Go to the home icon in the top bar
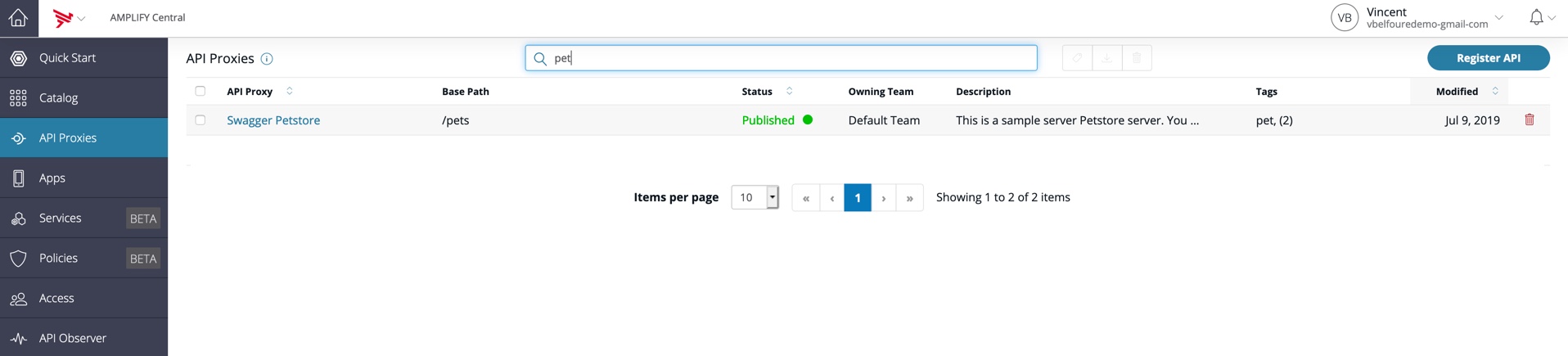 point(18,17)
